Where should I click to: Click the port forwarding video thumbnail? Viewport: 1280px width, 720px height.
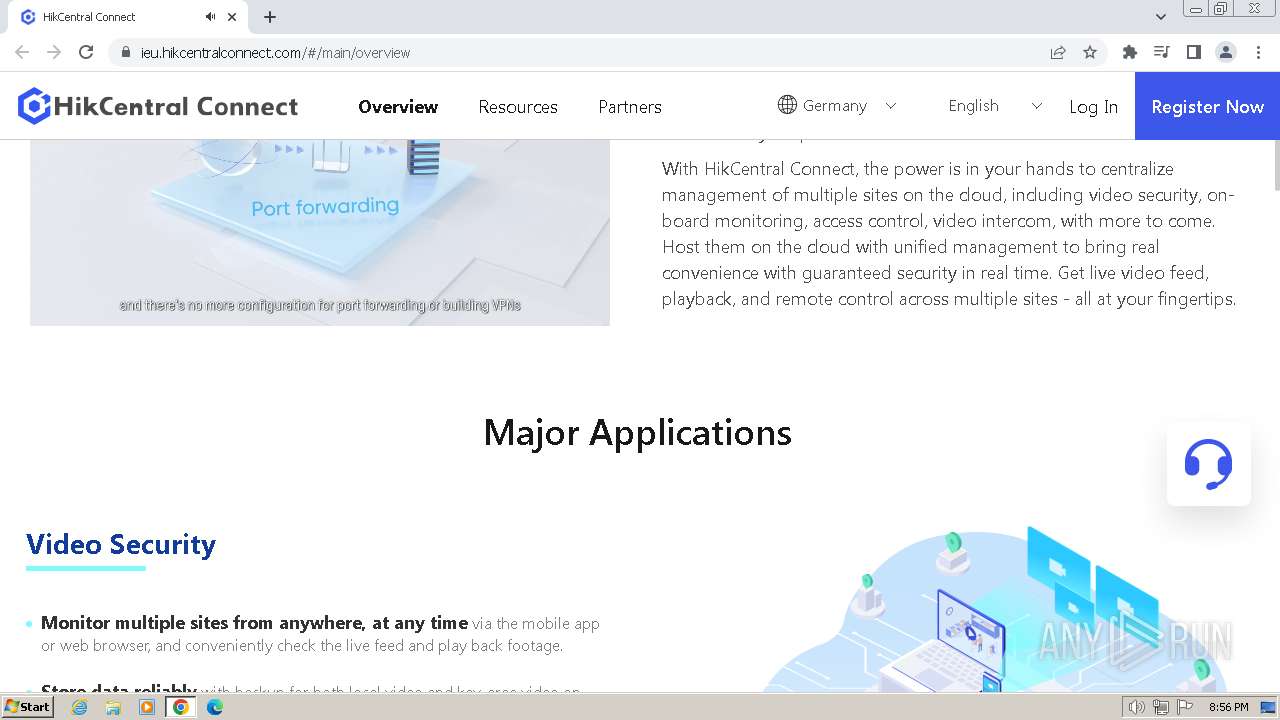click(x=320, y=232)
